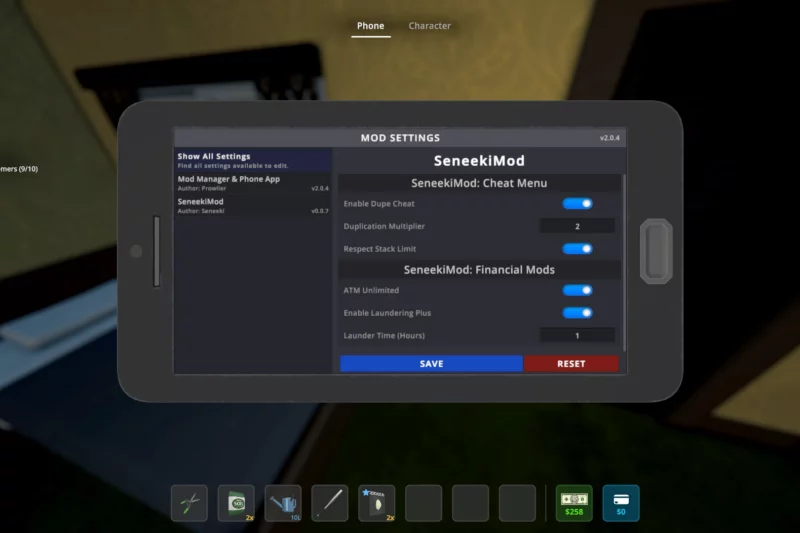Select the starred seed packet hotbar slot
Image resolution: width=800 pixels, height=533 pixels.
point(377,503)
